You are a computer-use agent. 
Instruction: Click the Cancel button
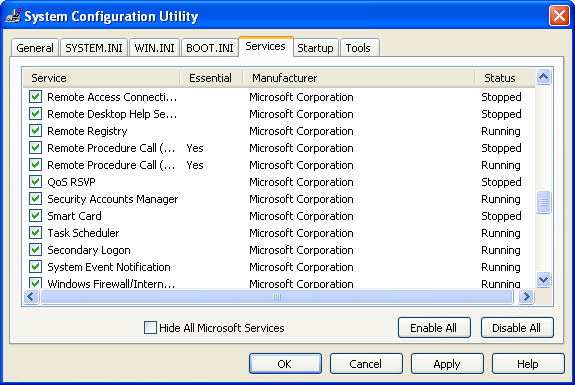[x=366, y=364]
